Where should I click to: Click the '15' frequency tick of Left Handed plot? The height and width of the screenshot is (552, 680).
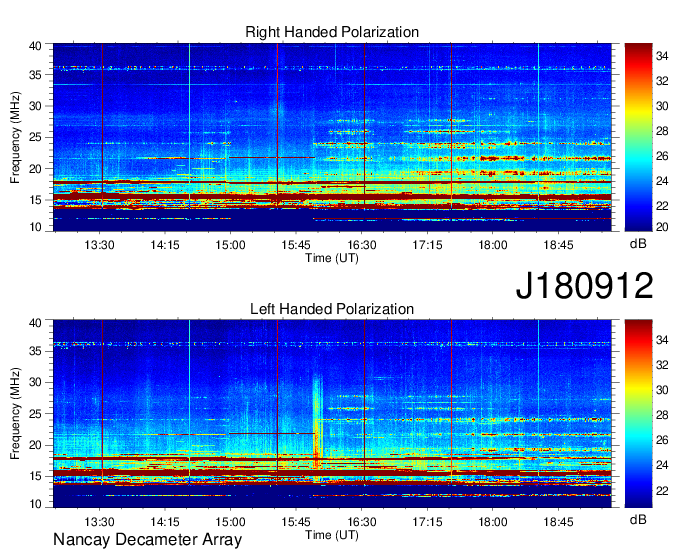pyautogui.click(x=35, y=477)
